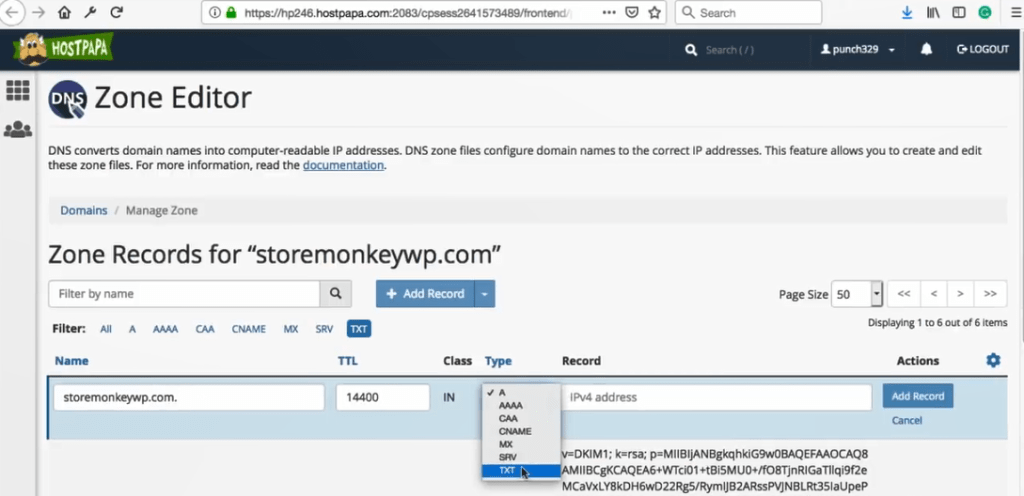Screen dimensions: 1024x496
Task: Click the site info icon in URL bar
Action: click(x=214, y=12)
